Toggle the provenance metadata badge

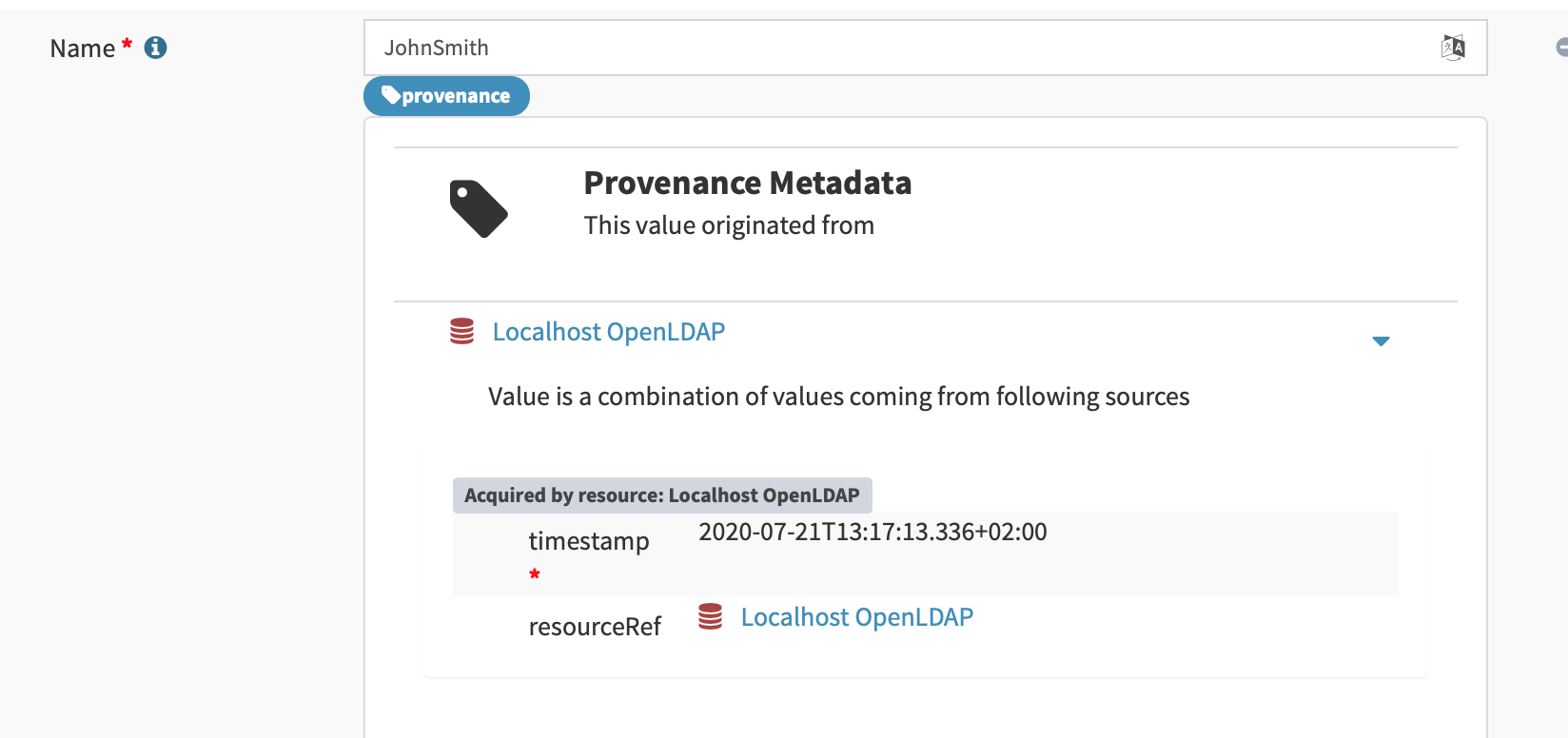446,95
